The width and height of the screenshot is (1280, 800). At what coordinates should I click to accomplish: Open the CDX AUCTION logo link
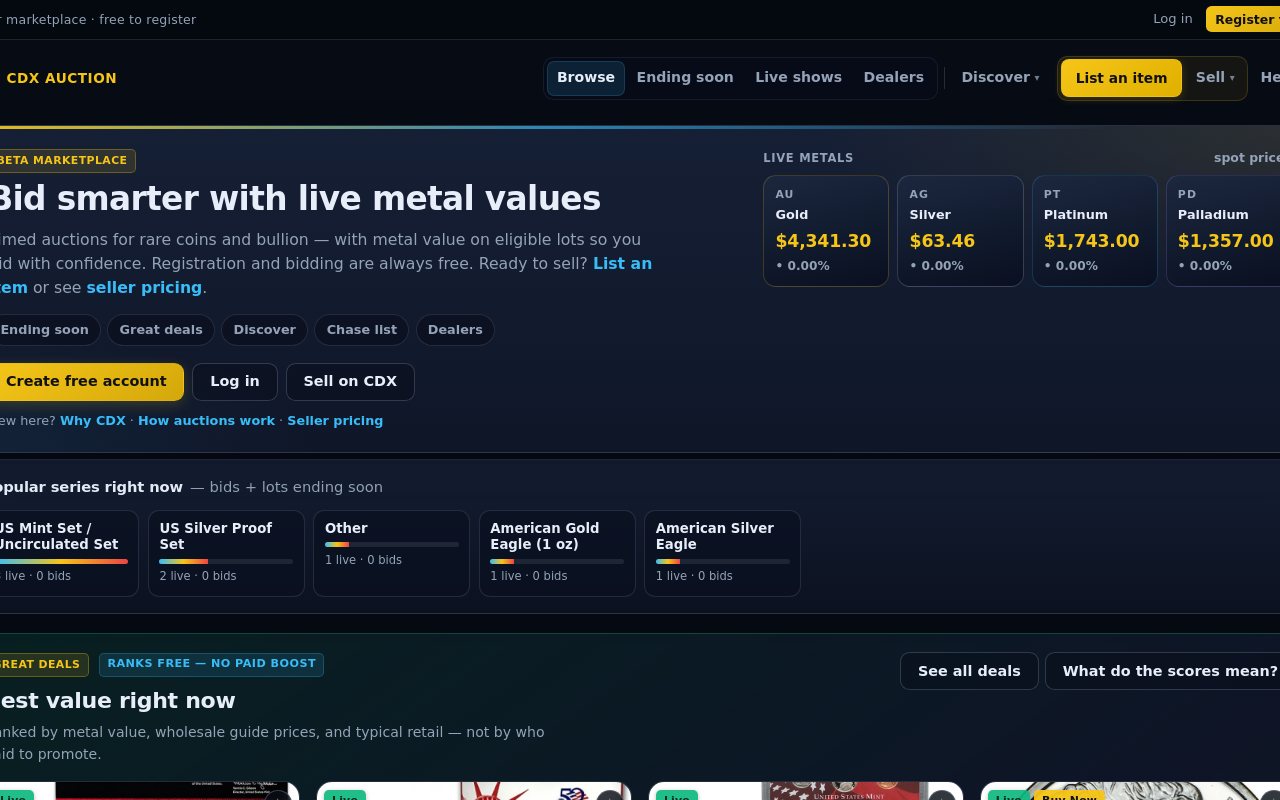(61, 78)
